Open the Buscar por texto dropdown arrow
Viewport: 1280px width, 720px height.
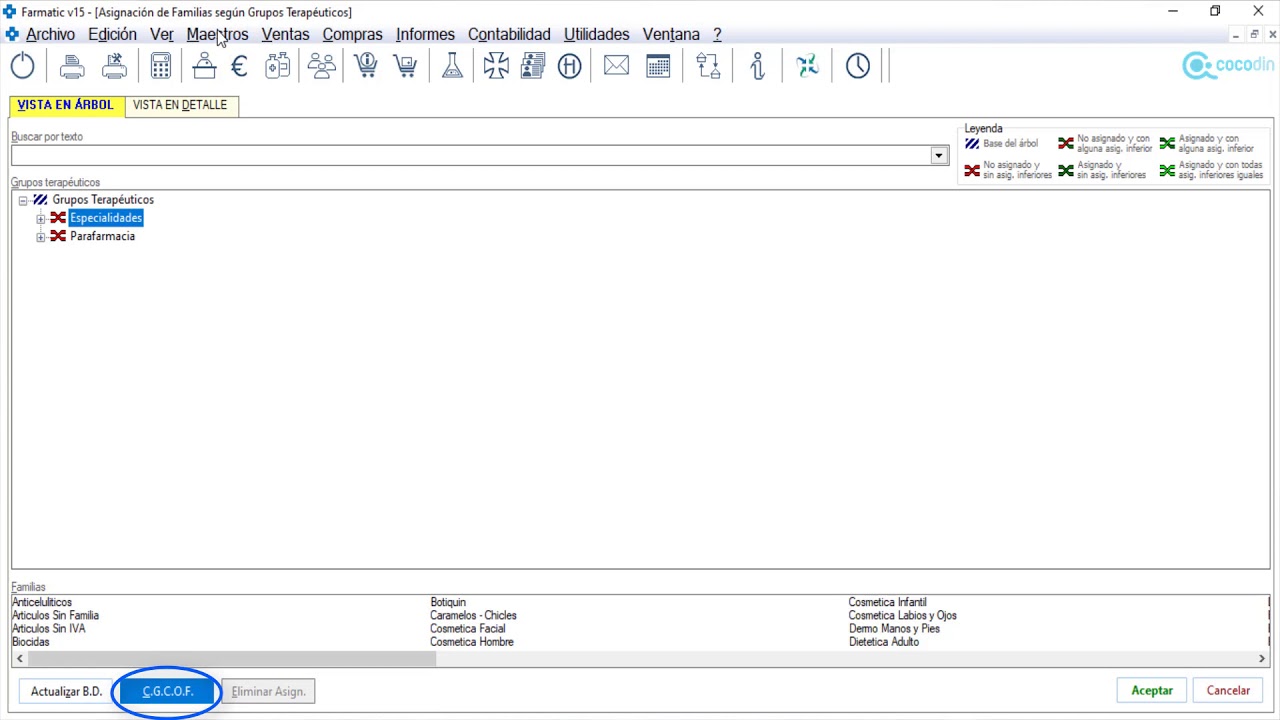938,155
